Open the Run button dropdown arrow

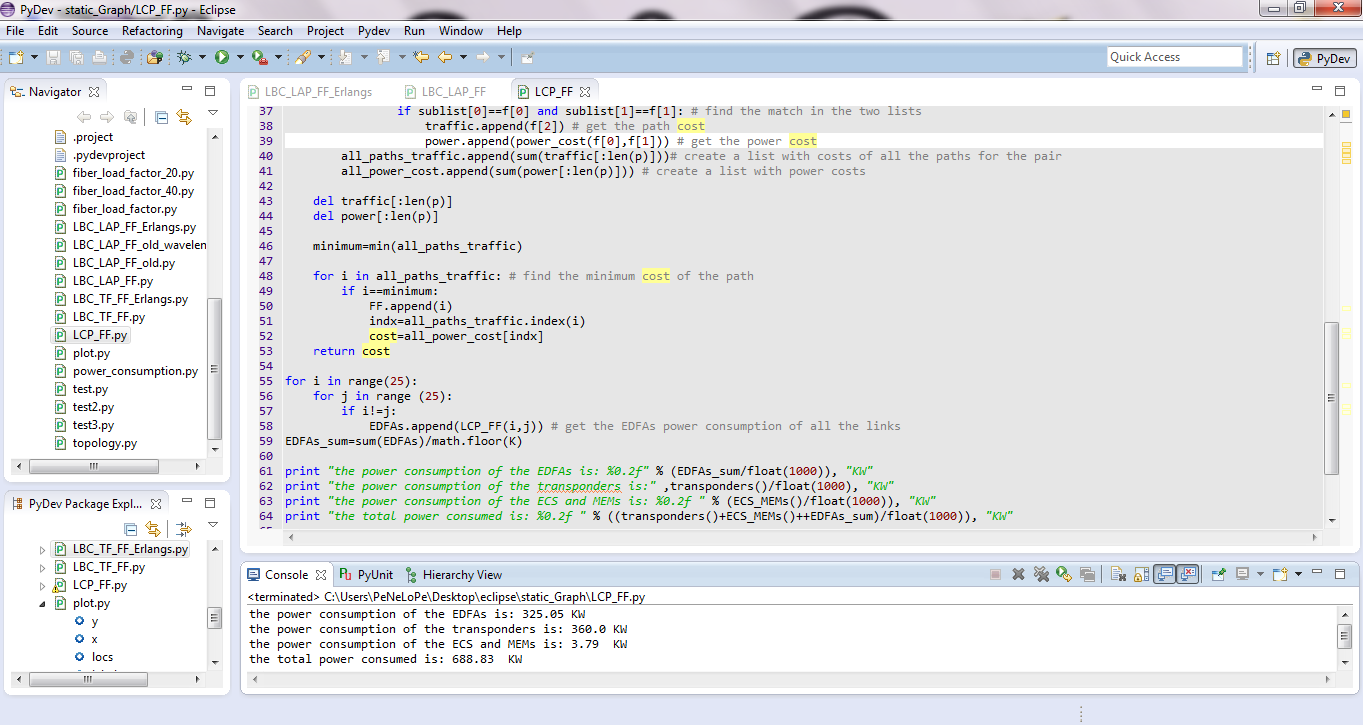tap(240, 57)
